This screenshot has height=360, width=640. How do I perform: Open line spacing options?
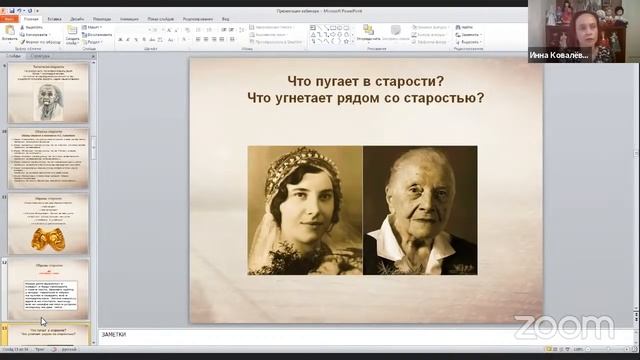[241, 30]
